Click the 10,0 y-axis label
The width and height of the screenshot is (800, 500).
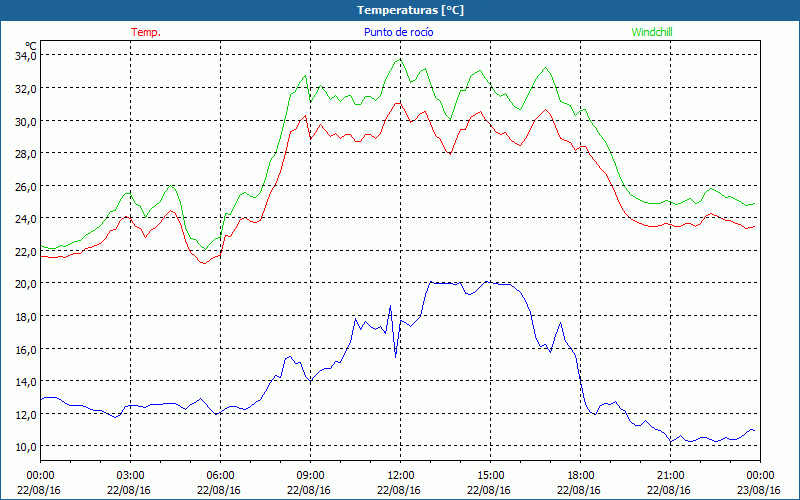pyautogui.click(x=26, y=446)
